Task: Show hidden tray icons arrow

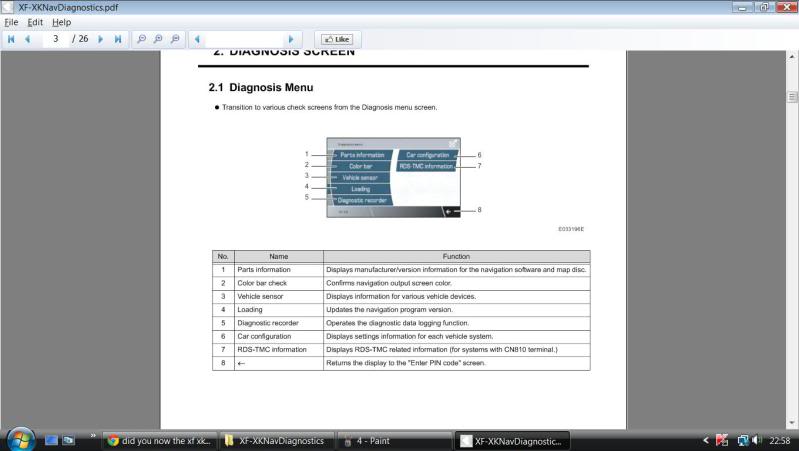Action: [706, 440]
